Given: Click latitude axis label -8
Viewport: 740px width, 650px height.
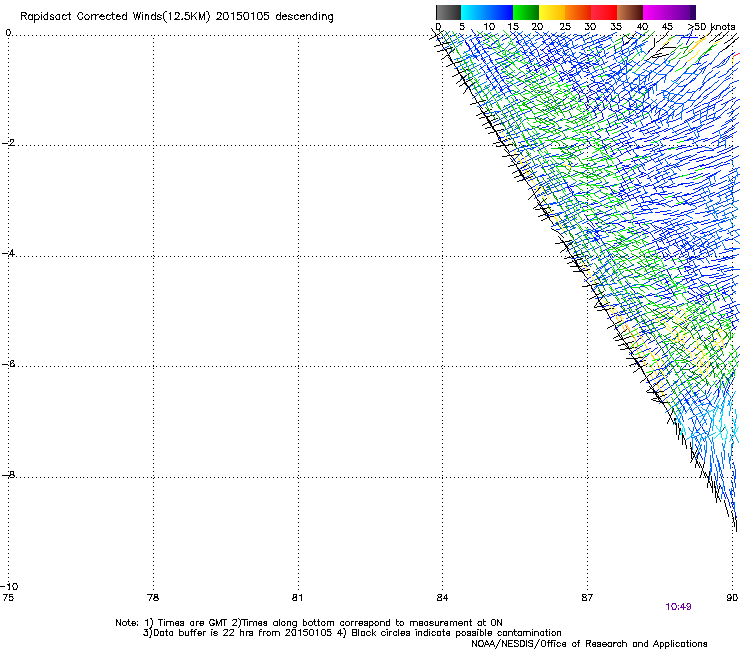Looking at the screenshot, I should pyautogui.click(x=8, y=474).
